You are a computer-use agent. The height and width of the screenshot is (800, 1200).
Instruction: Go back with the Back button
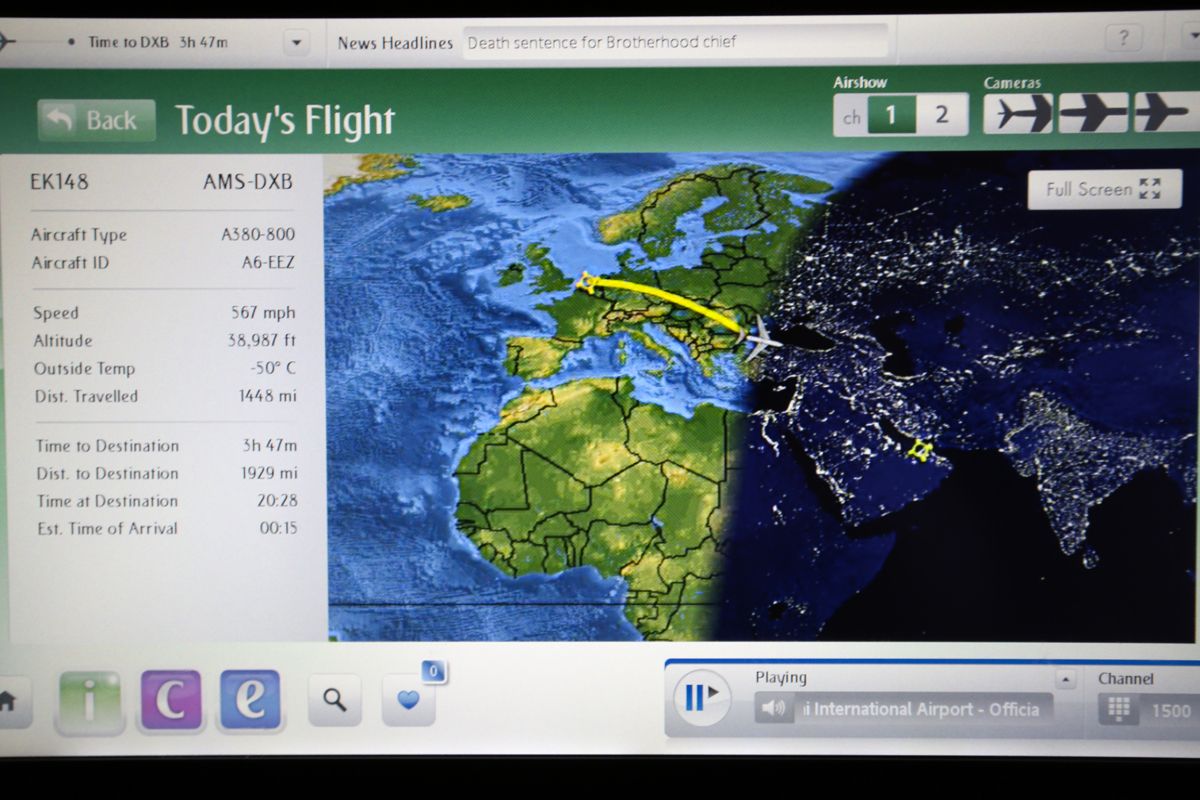97,120
